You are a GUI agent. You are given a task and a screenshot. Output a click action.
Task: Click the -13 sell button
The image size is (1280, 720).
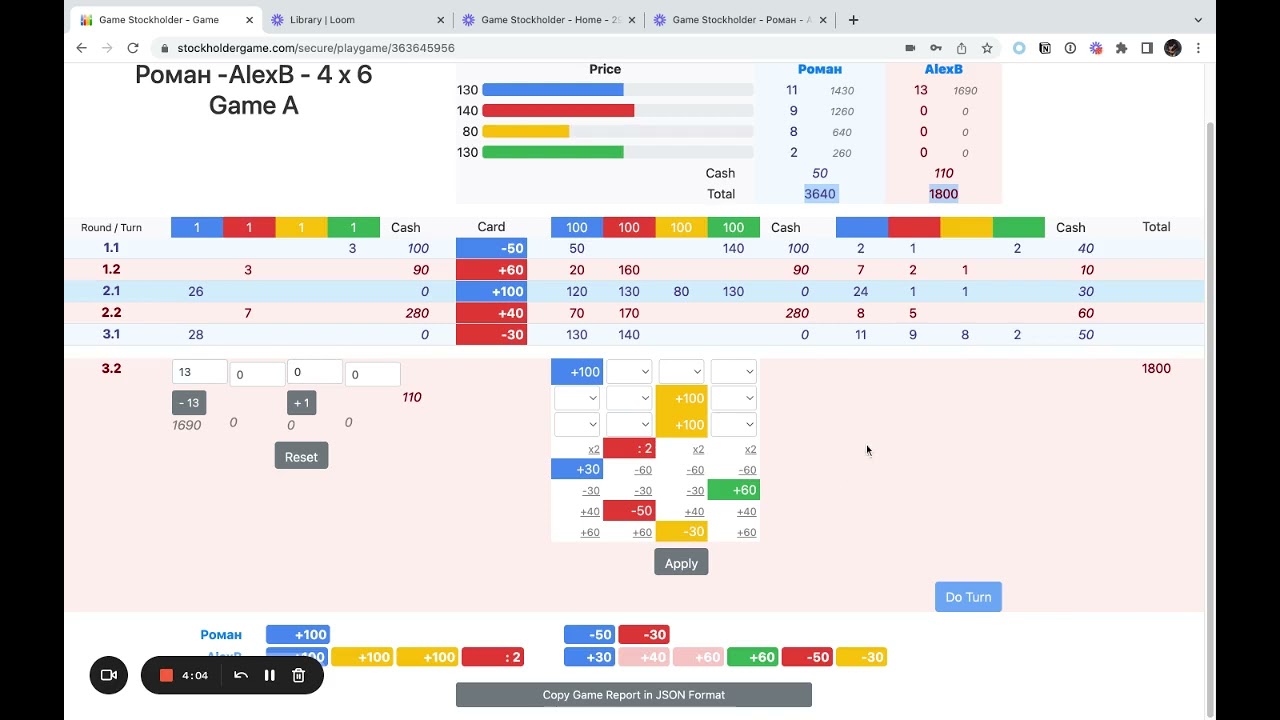(x=189, y=403)
